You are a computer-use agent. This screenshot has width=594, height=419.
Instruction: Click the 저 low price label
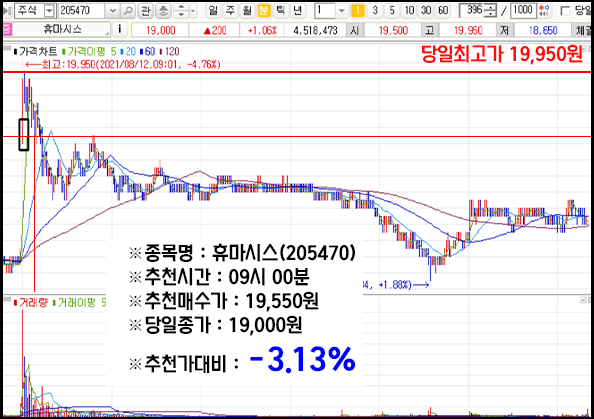point(504,30)
